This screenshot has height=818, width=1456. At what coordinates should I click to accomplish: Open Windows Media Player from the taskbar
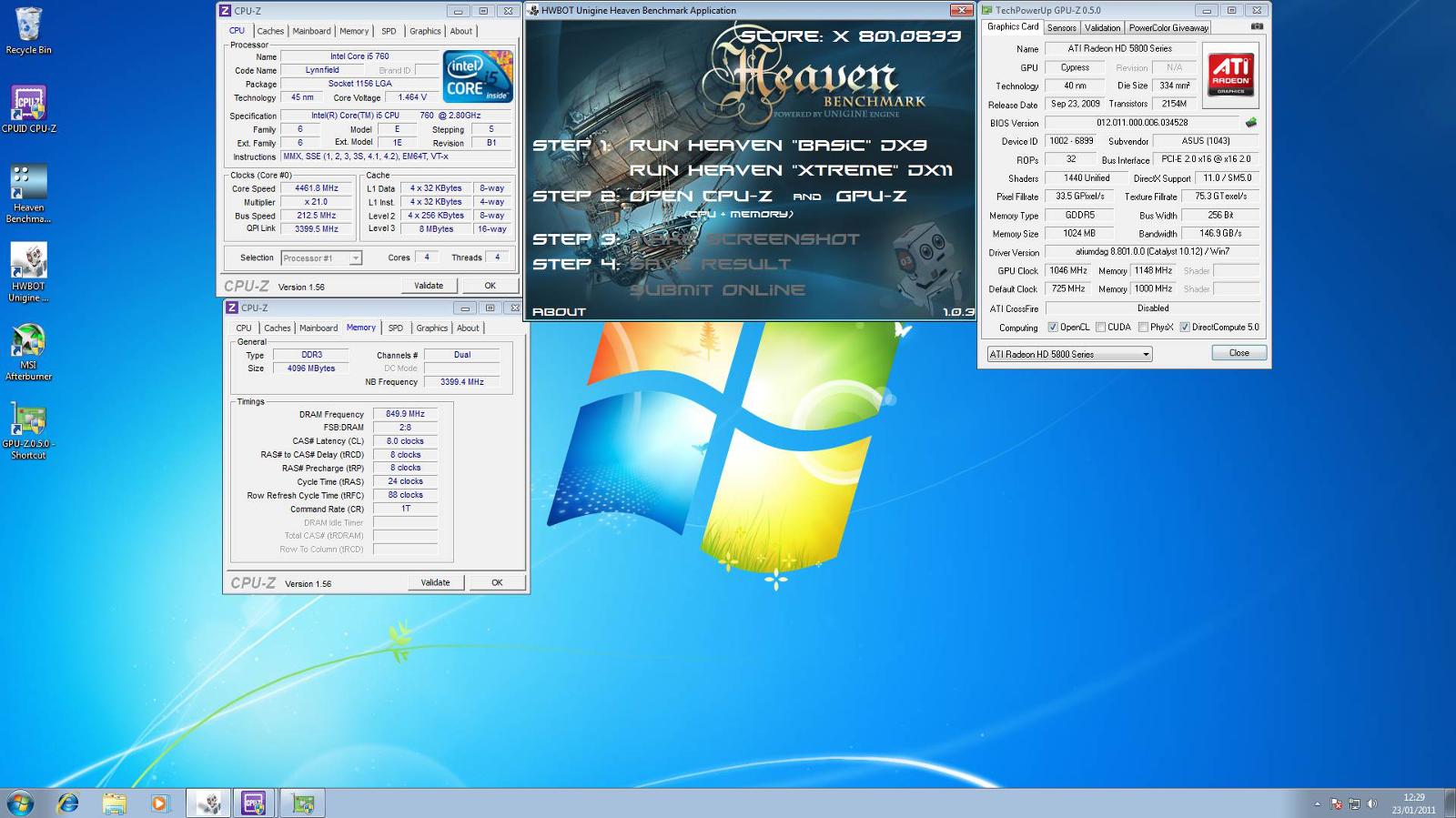[x=159, y=803]
